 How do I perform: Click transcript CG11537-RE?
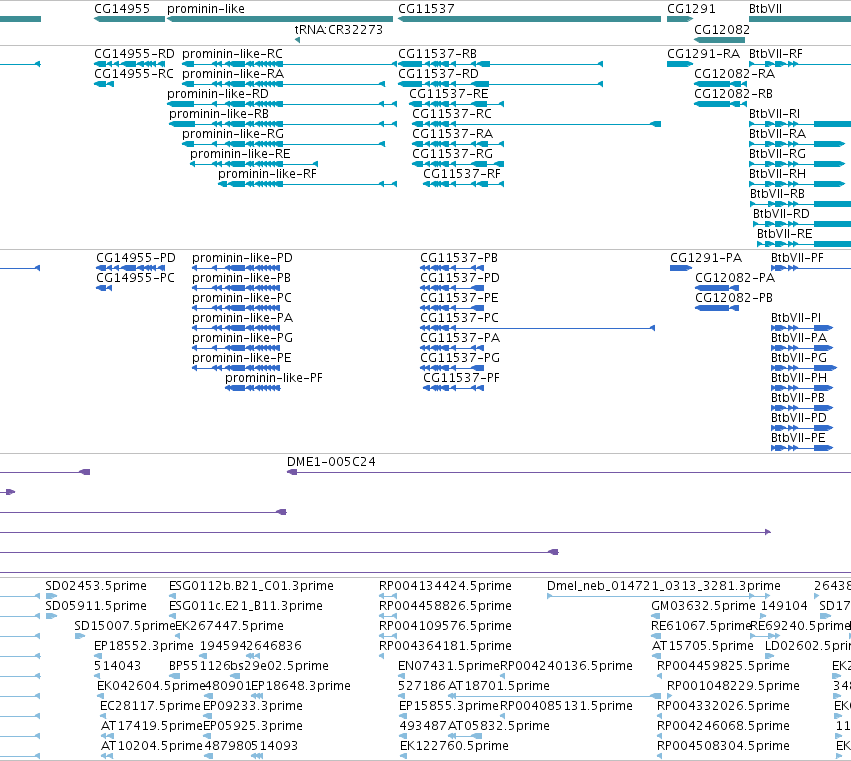coord(448,94)
